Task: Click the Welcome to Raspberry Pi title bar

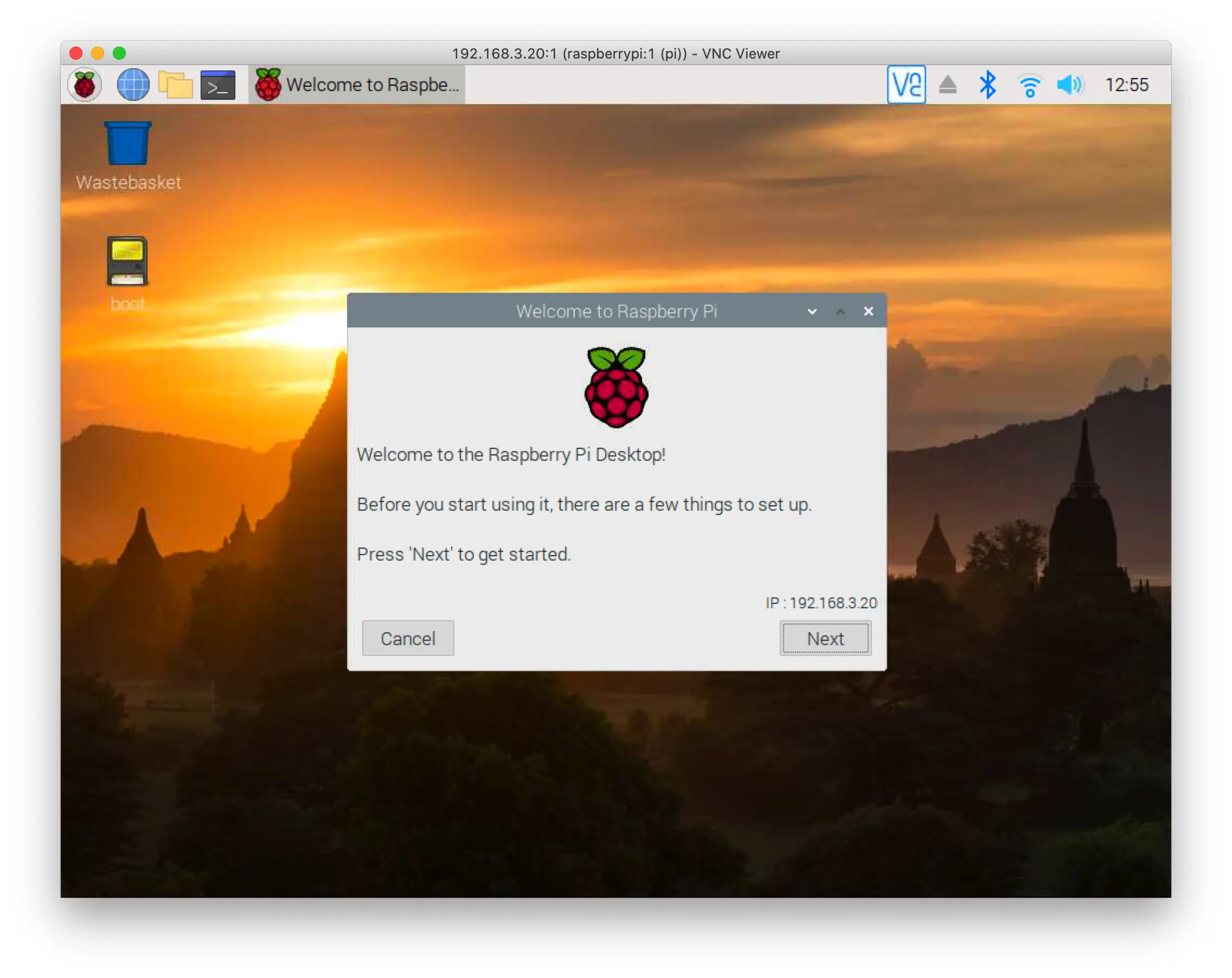Action: click(x=572, y=311)
